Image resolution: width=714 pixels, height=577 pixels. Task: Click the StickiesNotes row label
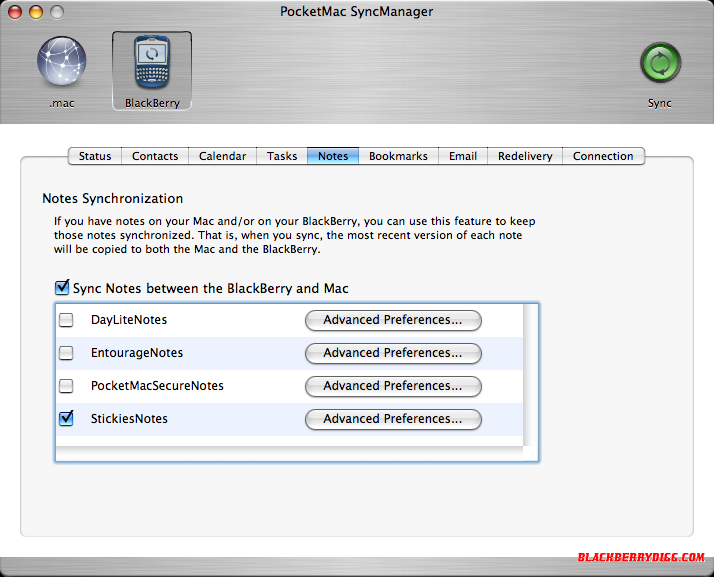pos(129,419)
